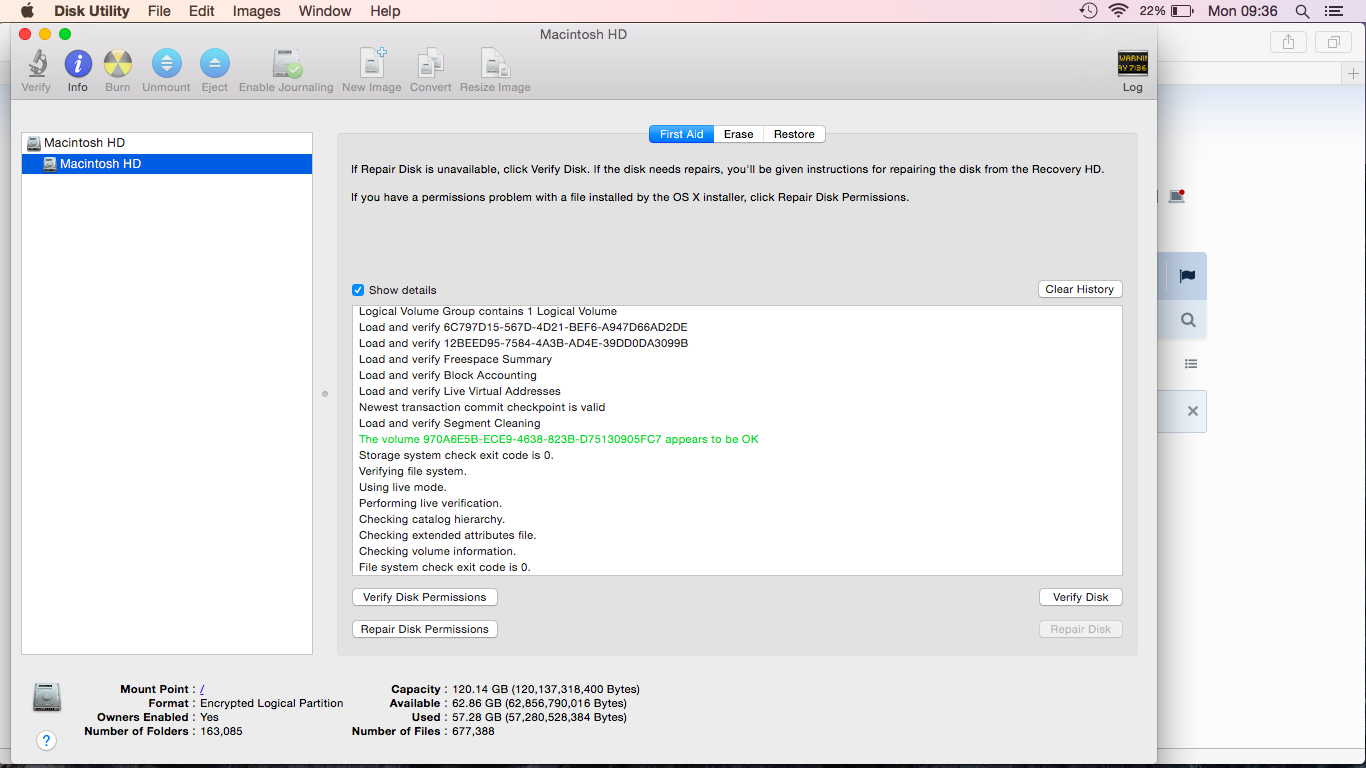Click the Convert toolbar icon
1366x768 pixels.
[431, 63]
